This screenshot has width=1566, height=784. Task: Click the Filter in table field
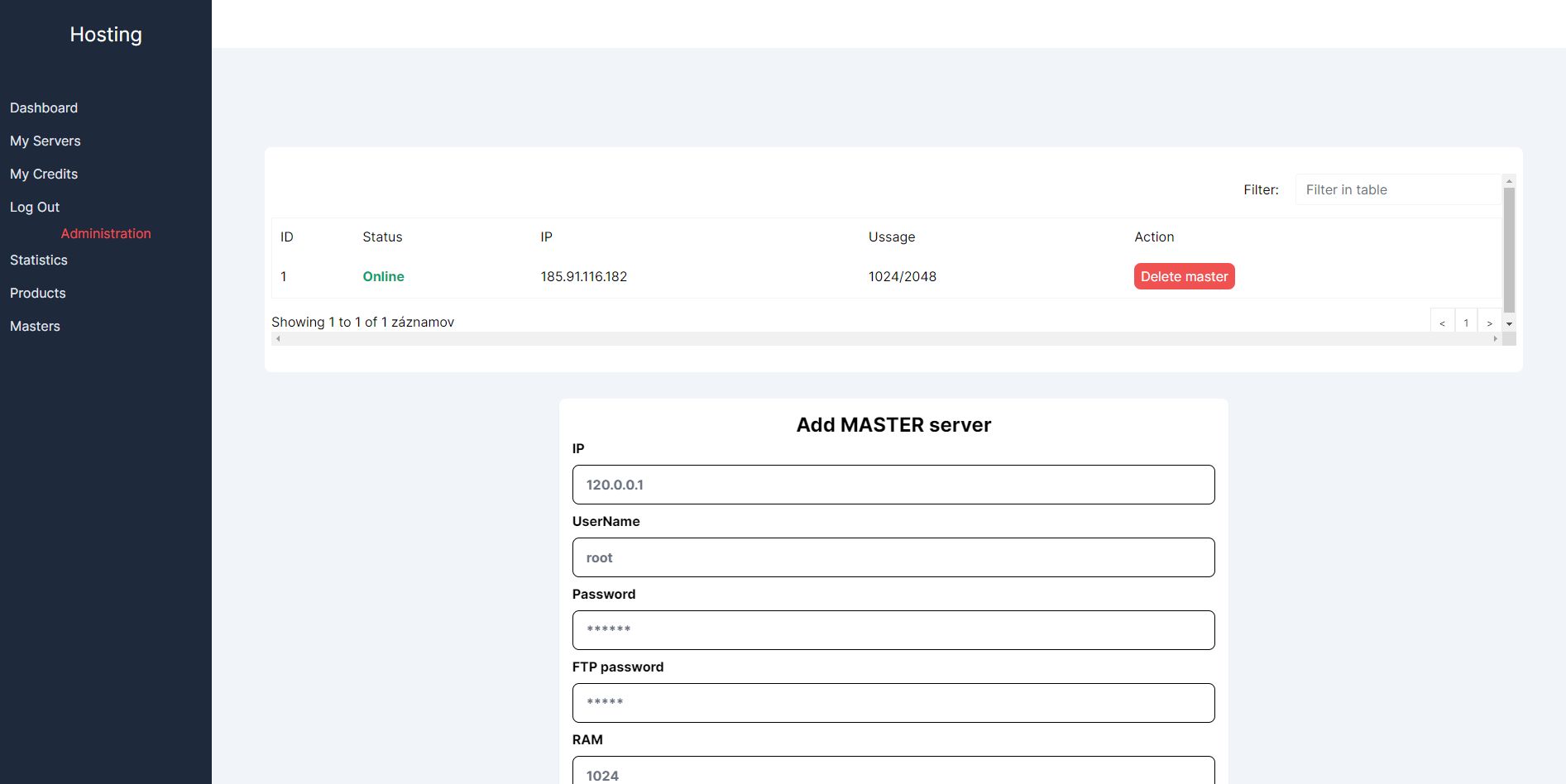tap(1396, 189)
